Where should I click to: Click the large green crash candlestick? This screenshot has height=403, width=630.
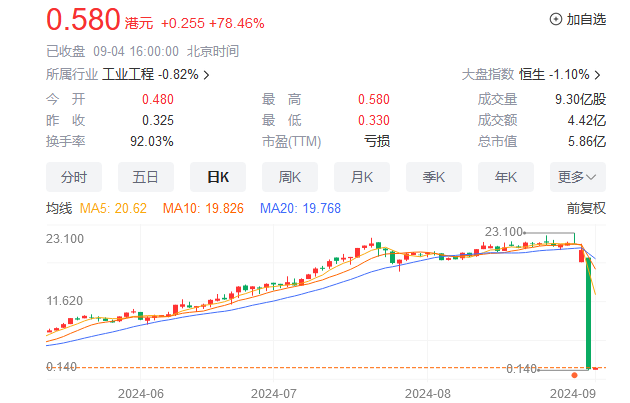click(x=589, y=313)
